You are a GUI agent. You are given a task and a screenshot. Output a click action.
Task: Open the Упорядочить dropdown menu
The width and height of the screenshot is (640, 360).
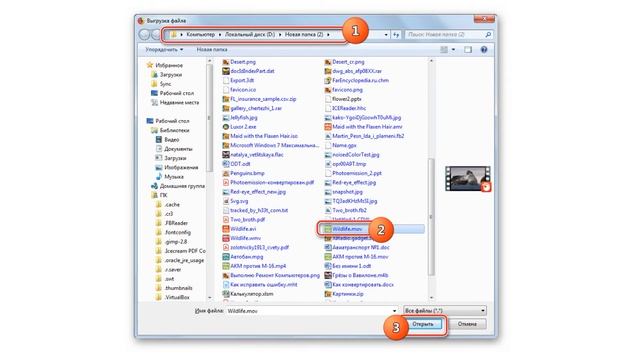coord(164,49)
